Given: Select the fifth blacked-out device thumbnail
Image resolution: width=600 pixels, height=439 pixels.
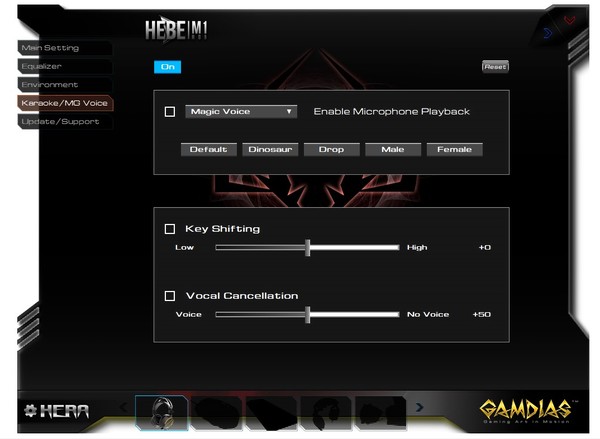Looking at the screenshot, I should pos(380,412).
